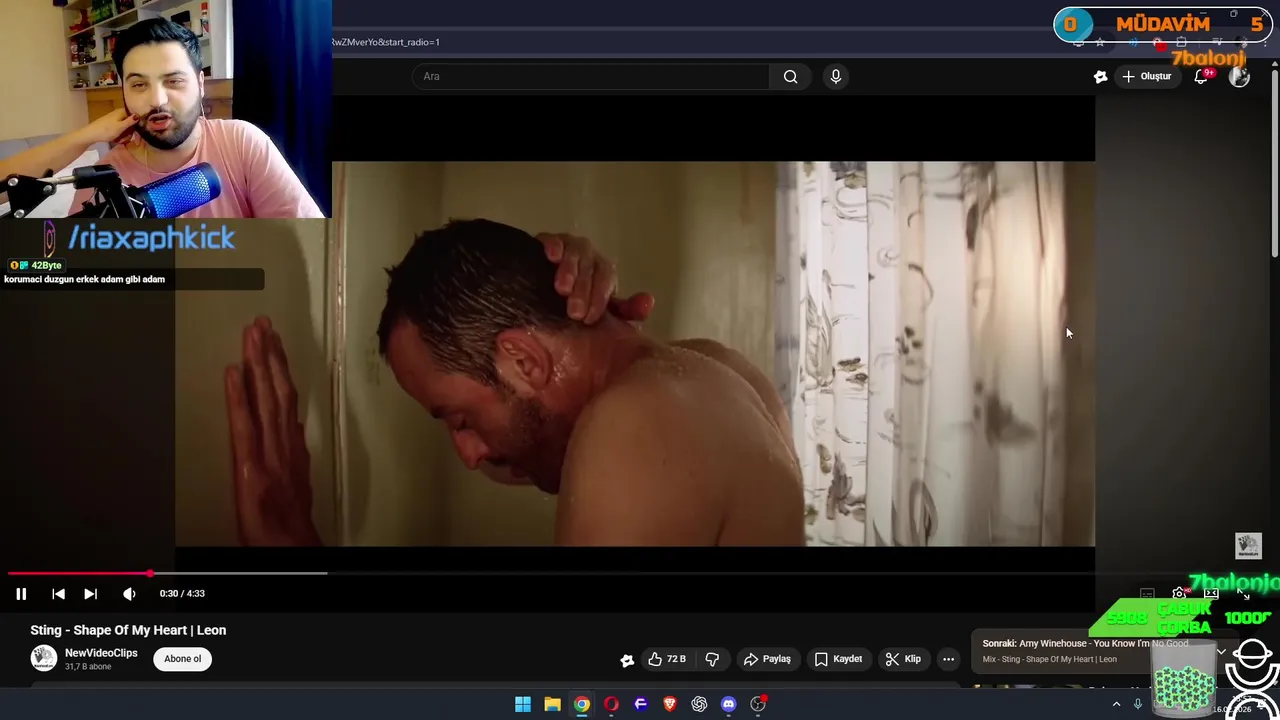Click the video title Sting - Shape Of My Heart
This screenshot has height=720, width=1280.
[x=128, y=630]
